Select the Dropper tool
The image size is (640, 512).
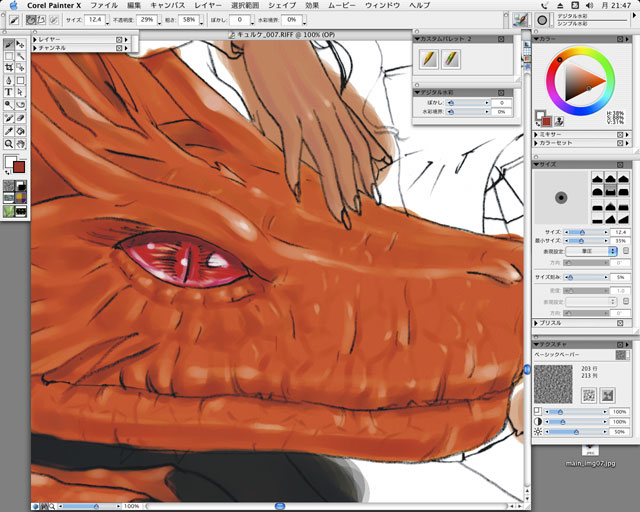9,131
